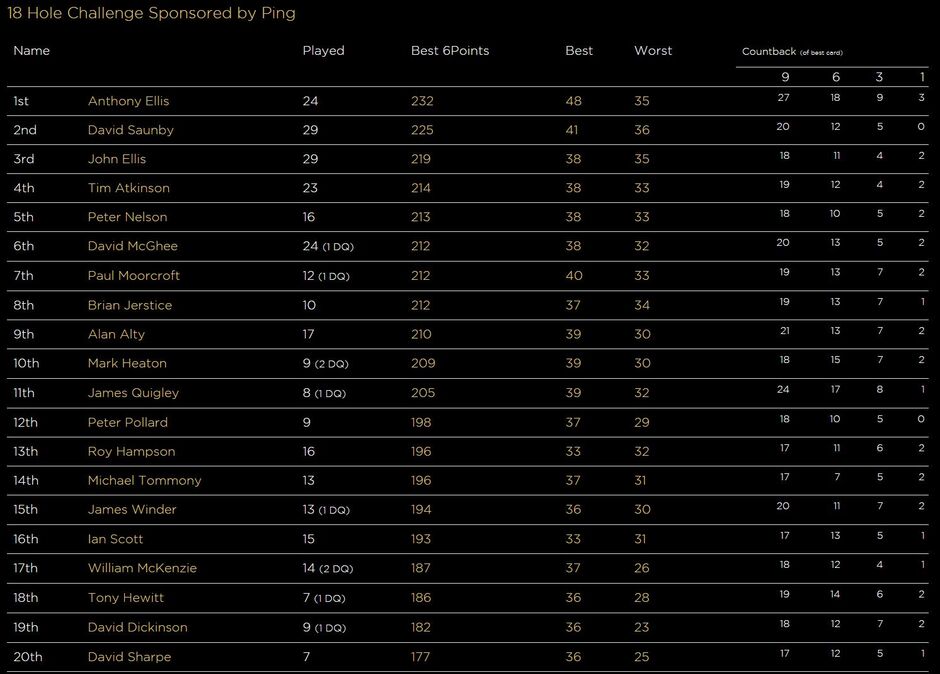Select James Quigley name link
940x674 pixels.
tap(133, 393)
